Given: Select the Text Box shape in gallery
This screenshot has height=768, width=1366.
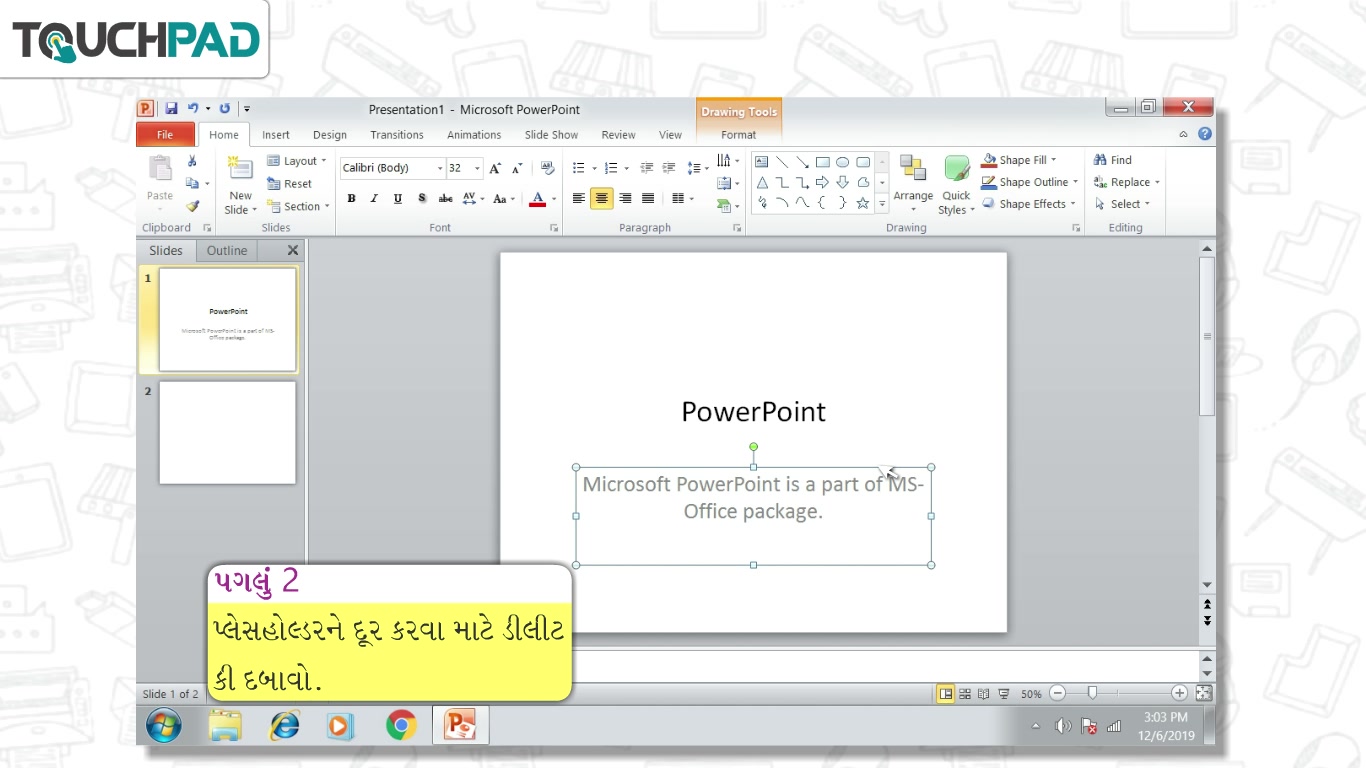Looking at the screenshot, I should click(762, 161).
